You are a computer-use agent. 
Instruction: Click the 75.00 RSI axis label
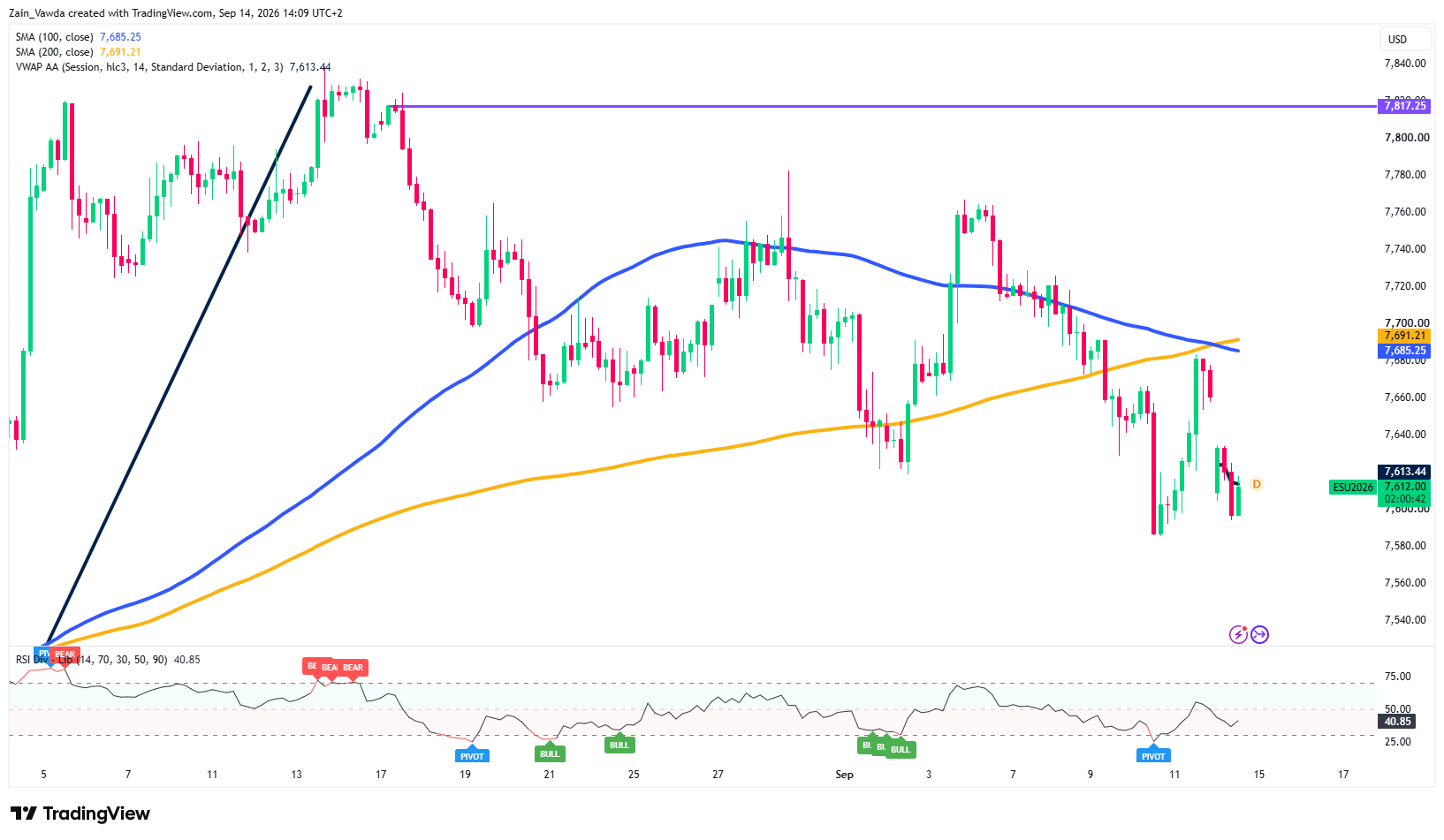click(x=1397, y=677)
